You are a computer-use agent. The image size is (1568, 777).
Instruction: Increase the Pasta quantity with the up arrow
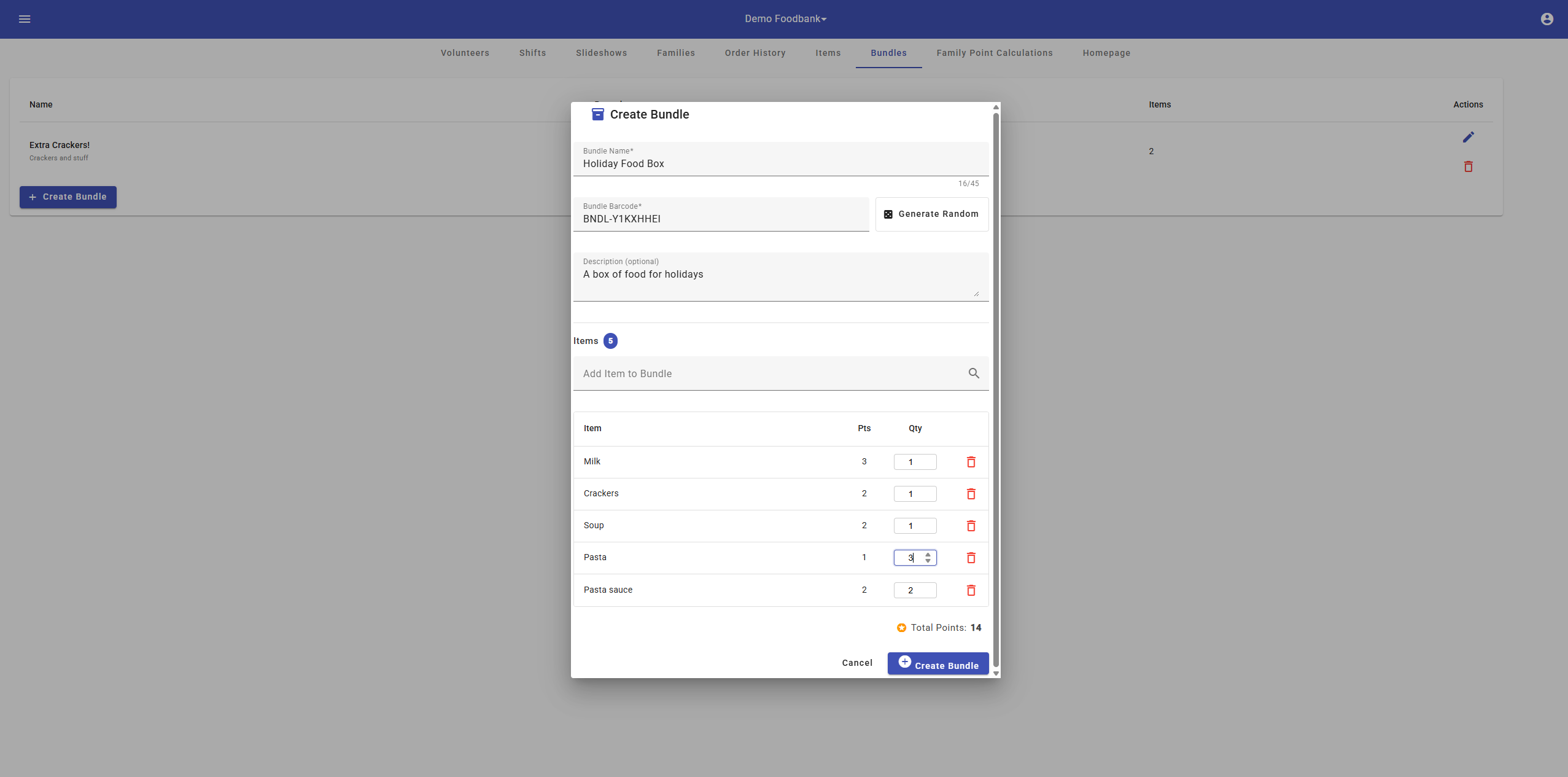(x=928, y=554)
